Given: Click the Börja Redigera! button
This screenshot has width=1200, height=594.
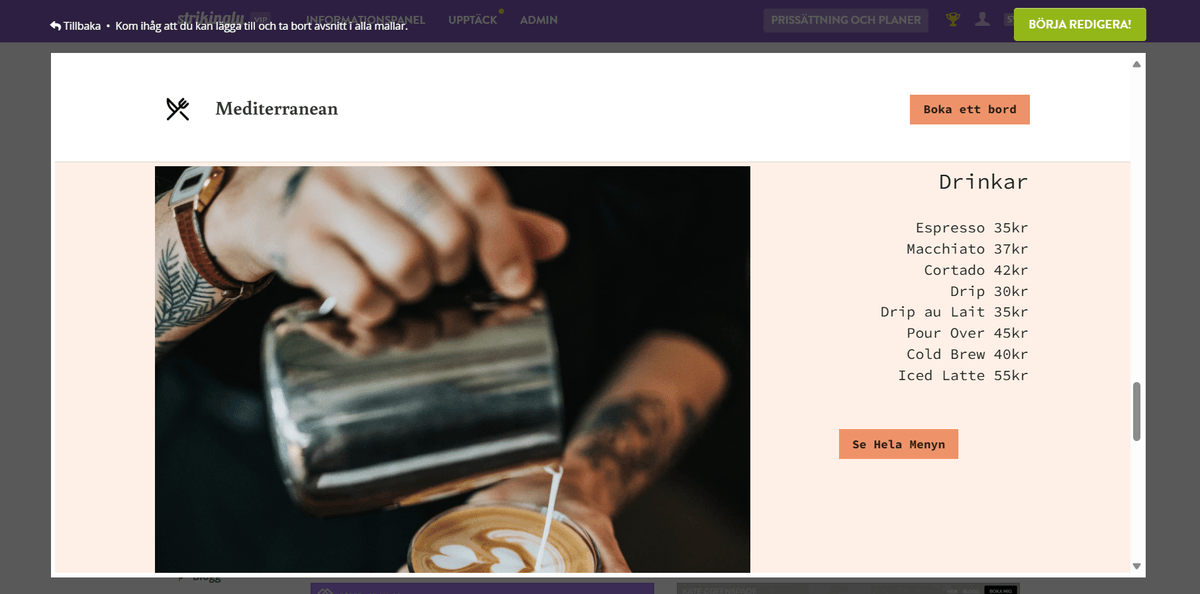Looking at the screenshot, I should 1080,24.
